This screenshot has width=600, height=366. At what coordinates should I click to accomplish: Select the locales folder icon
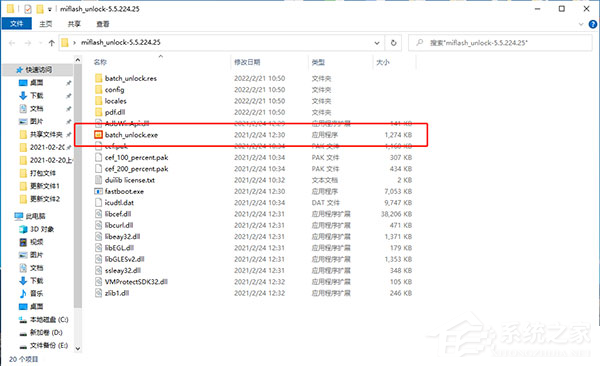click(x=99, y=101)
